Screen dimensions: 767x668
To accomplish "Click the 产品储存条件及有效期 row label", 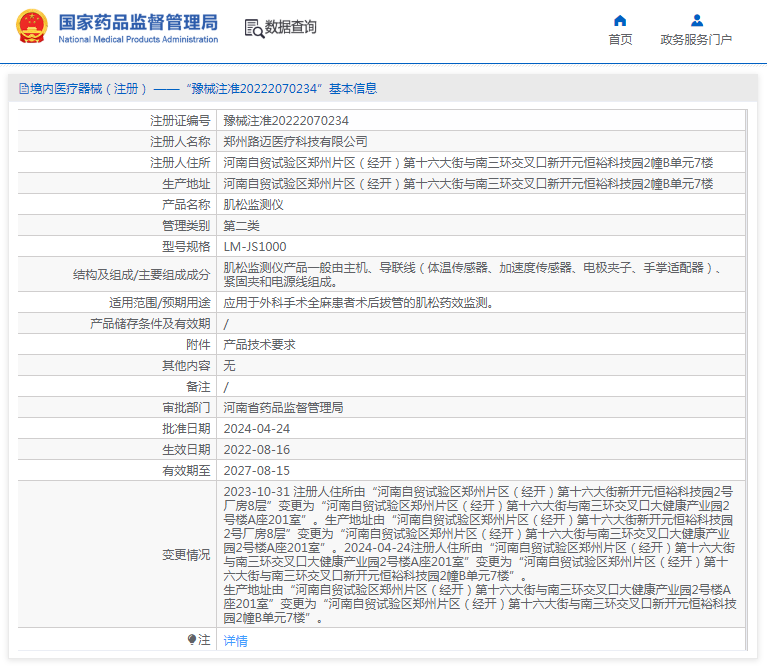I will (x=150, y=324).
